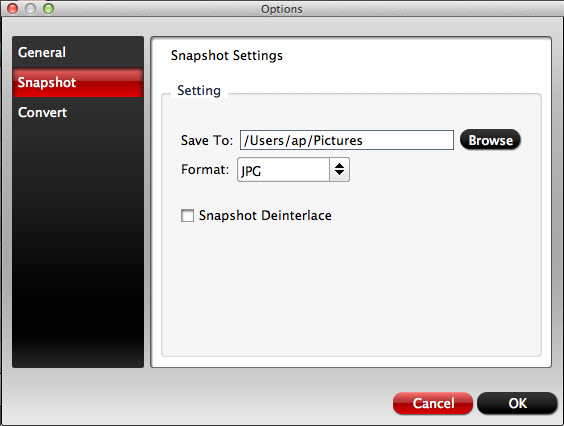Click the Save To path field

(x=347, y=140)
